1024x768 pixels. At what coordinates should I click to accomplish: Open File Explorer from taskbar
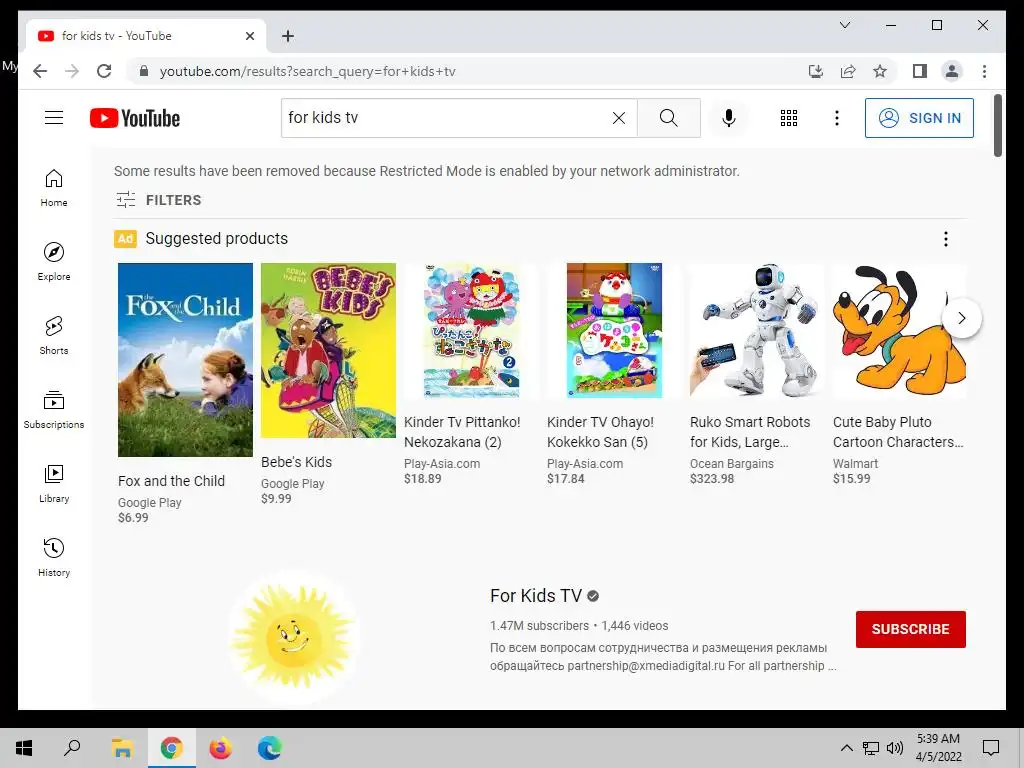pyautogui.click(x=122, y=748)
